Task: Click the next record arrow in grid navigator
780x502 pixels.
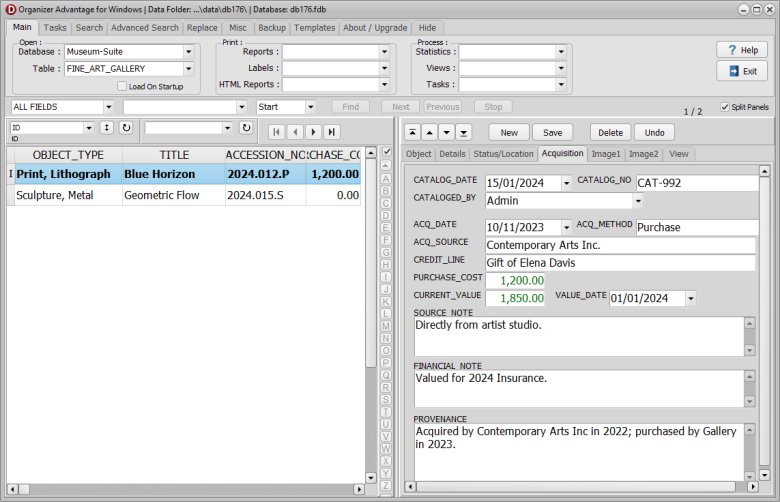Action: [x=313, y=131]
